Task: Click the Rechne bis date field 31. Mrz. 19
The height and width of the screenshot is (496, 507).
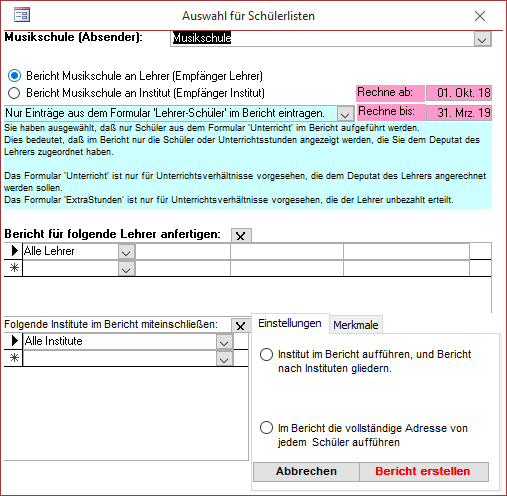Action: (459, 113)
